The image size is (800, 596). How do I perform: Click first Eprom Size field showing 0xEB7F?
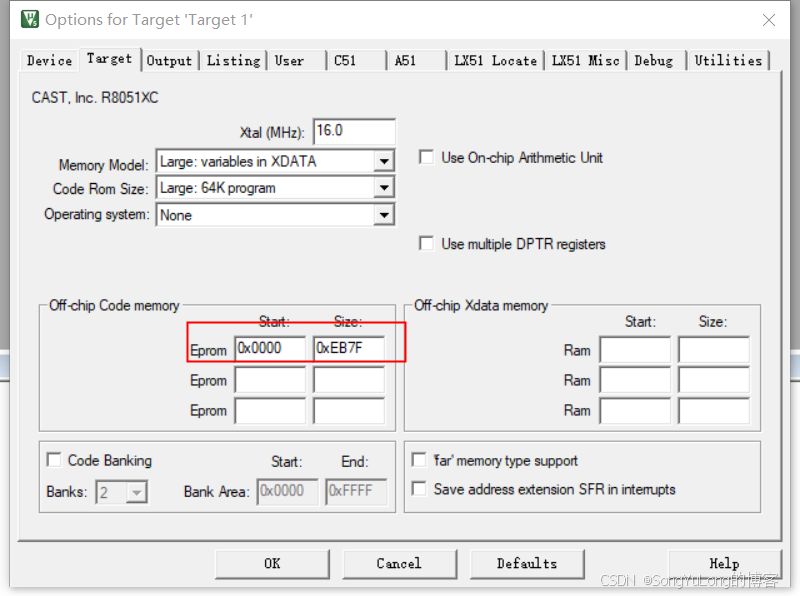(x=349, y=349)
